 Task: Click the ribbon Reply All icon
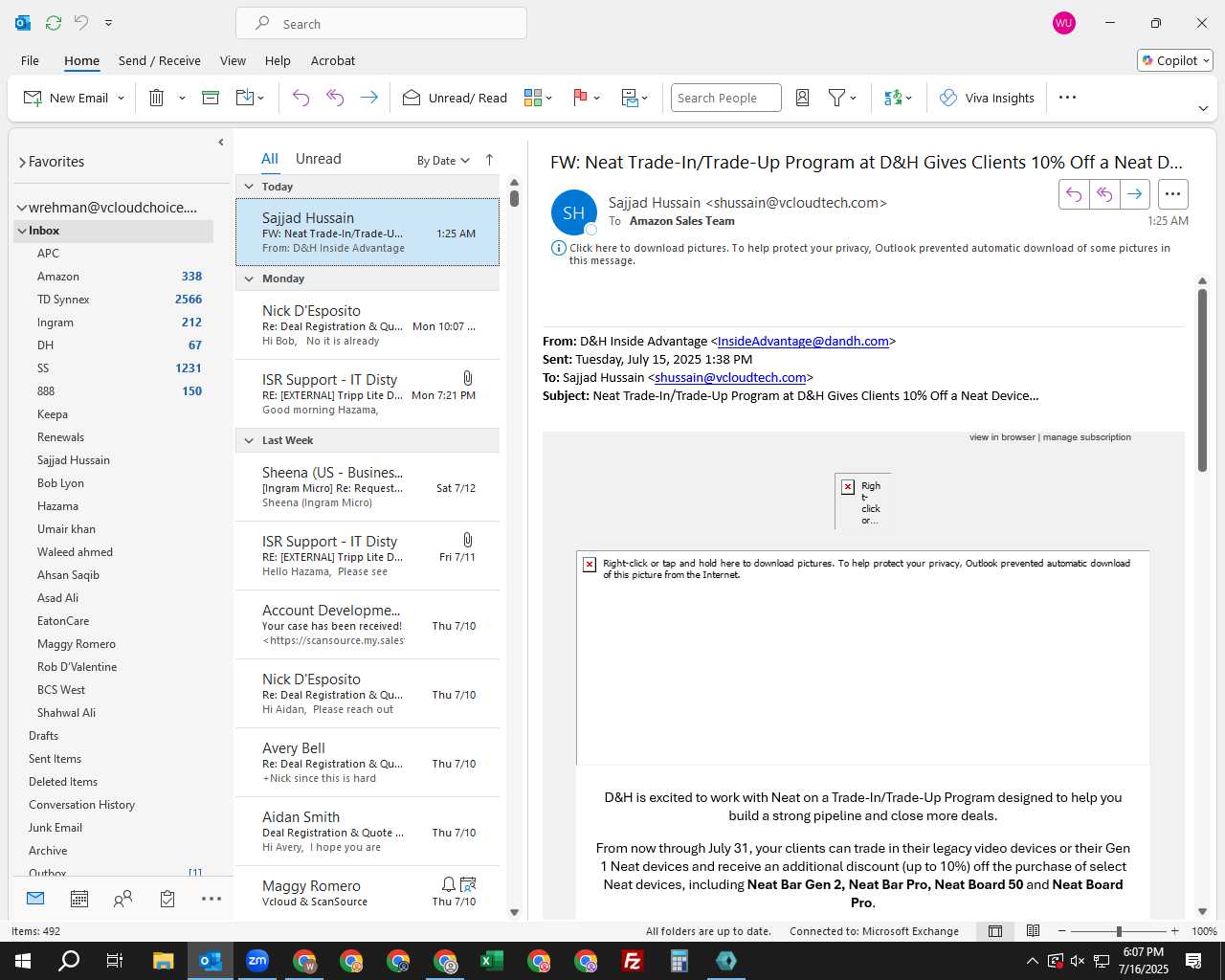click(x=335, y=98)
